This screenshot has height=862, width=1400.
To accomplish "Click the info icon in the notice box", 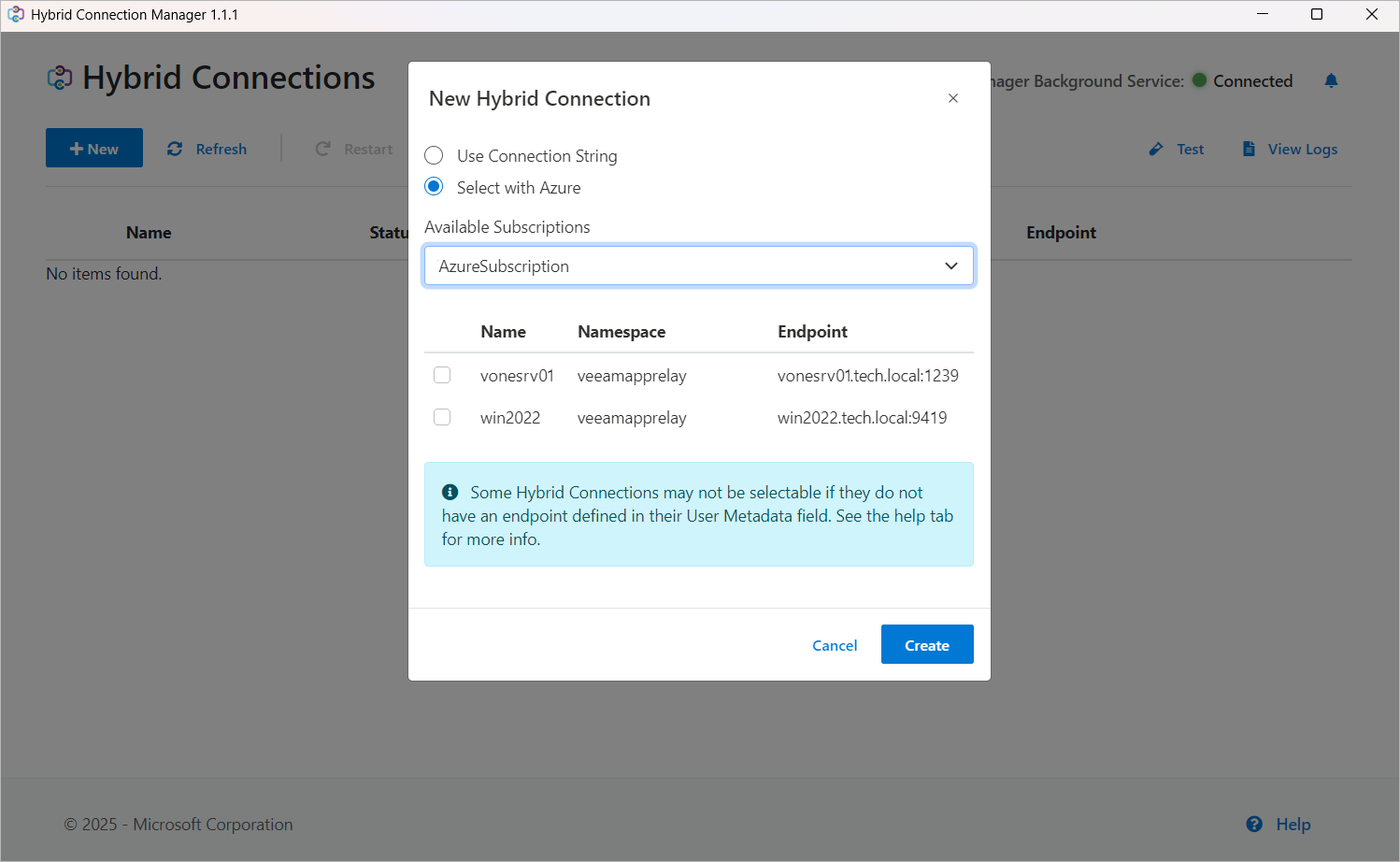I will pos(450,492).
